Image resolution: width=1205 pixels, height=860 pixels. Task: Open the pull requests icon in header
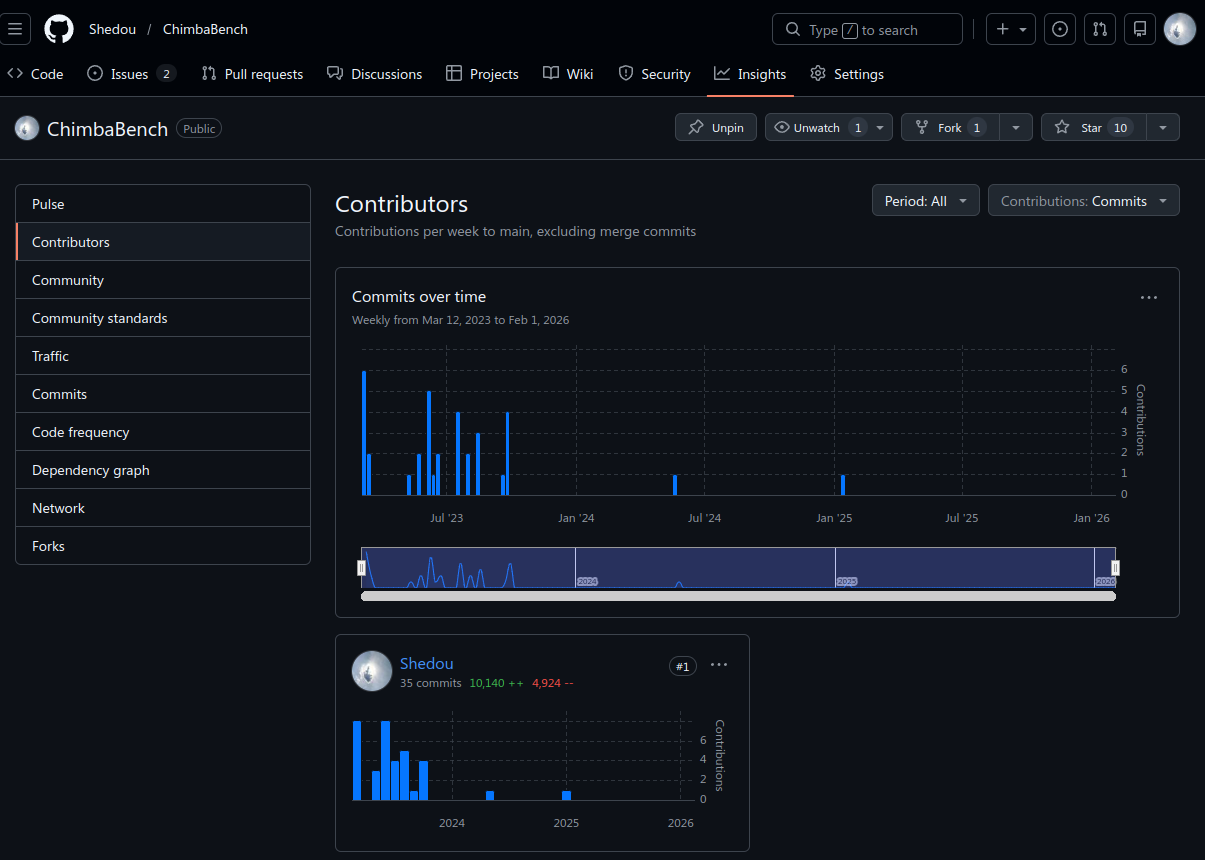pos(1100,29)
